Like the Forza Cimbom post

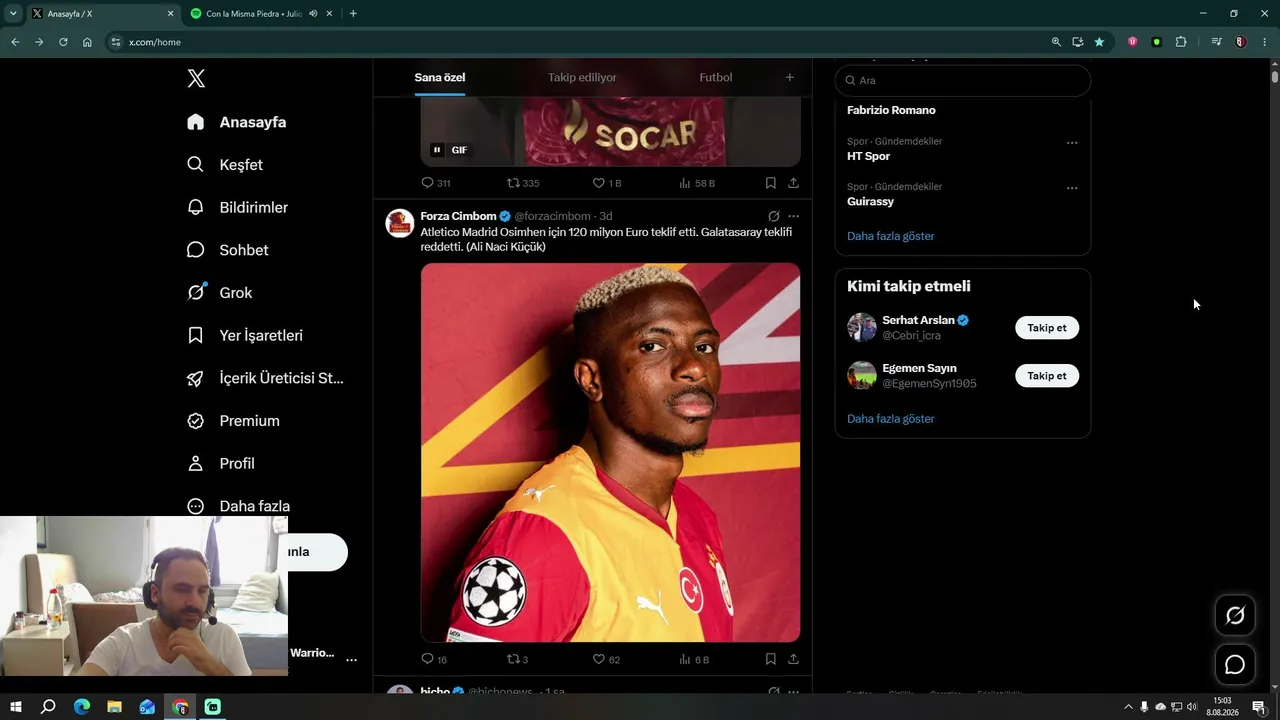coord(606,659)
